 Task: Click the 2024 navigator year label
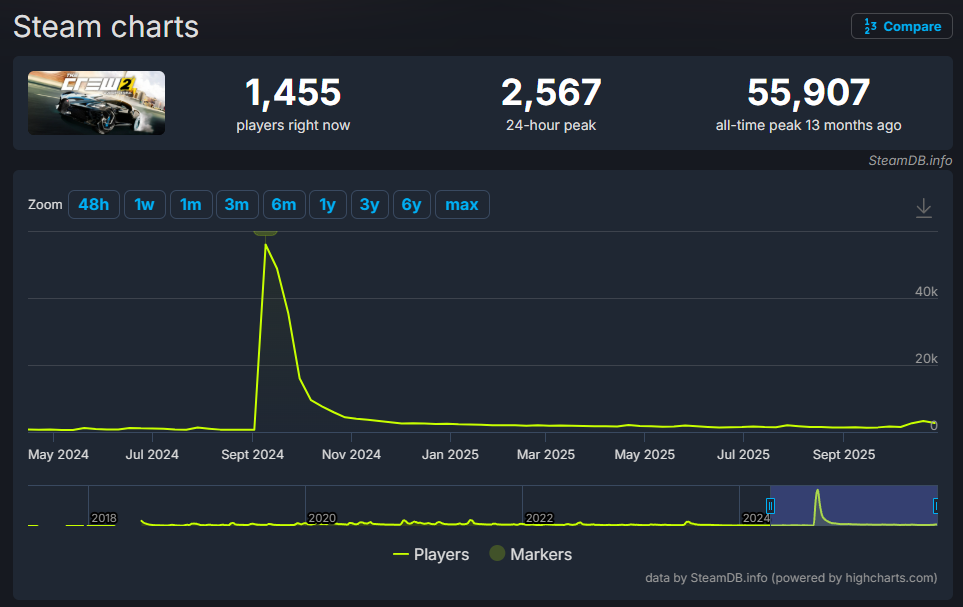756,518
